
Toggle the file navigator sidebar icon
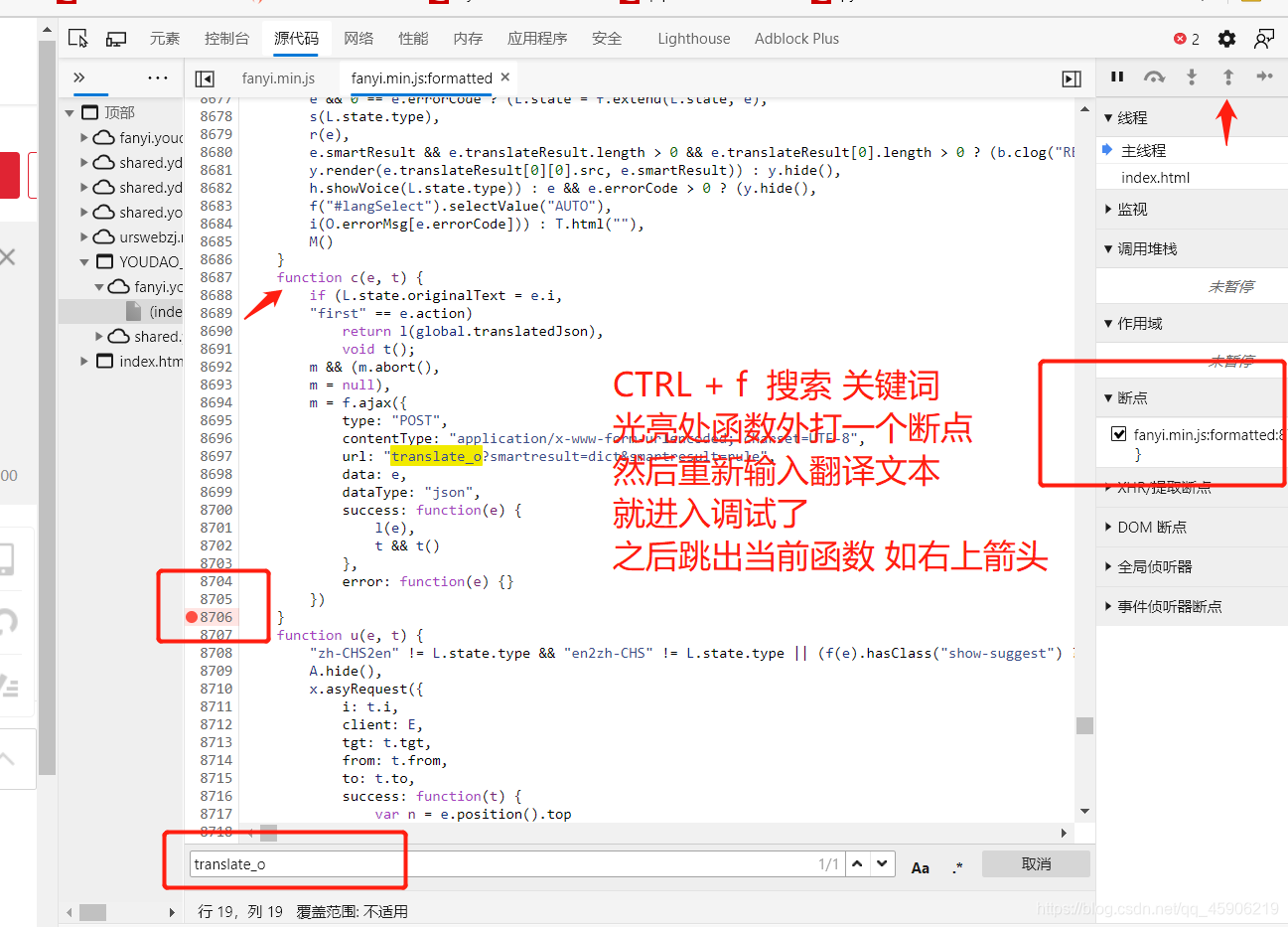point(205,78)
